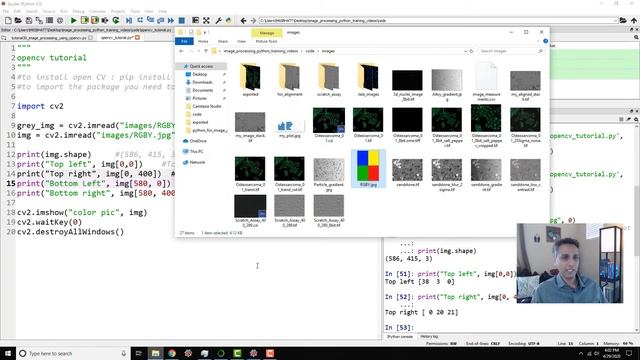The width and height of the screenshot is (640, 360).
Task: Select the RGBY.jpg colored thumbnail
Action: pyautogui.click(x=368, y=168)
